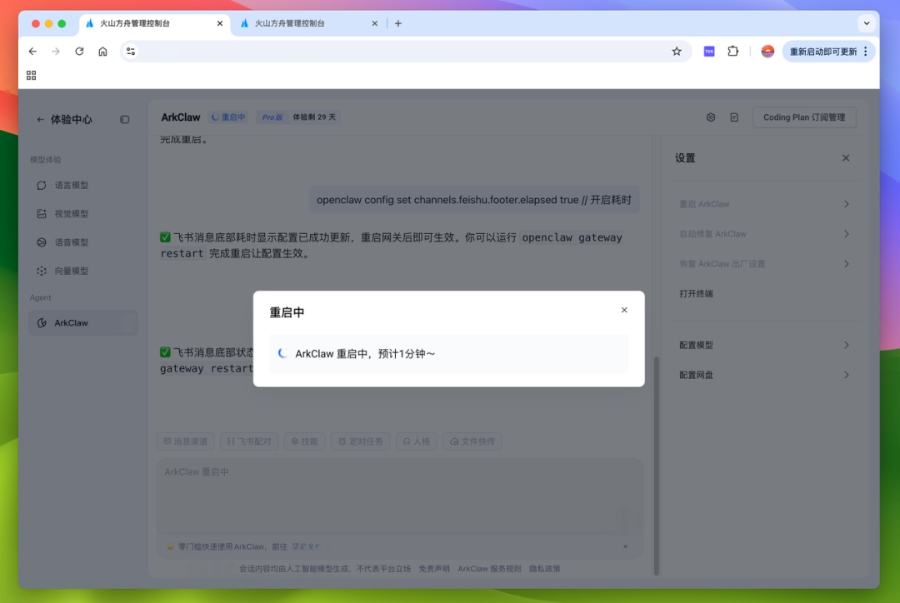Switch to second 火山方舟管理控制台 tab
Screen dimensions: 900x603
(309, 24)
